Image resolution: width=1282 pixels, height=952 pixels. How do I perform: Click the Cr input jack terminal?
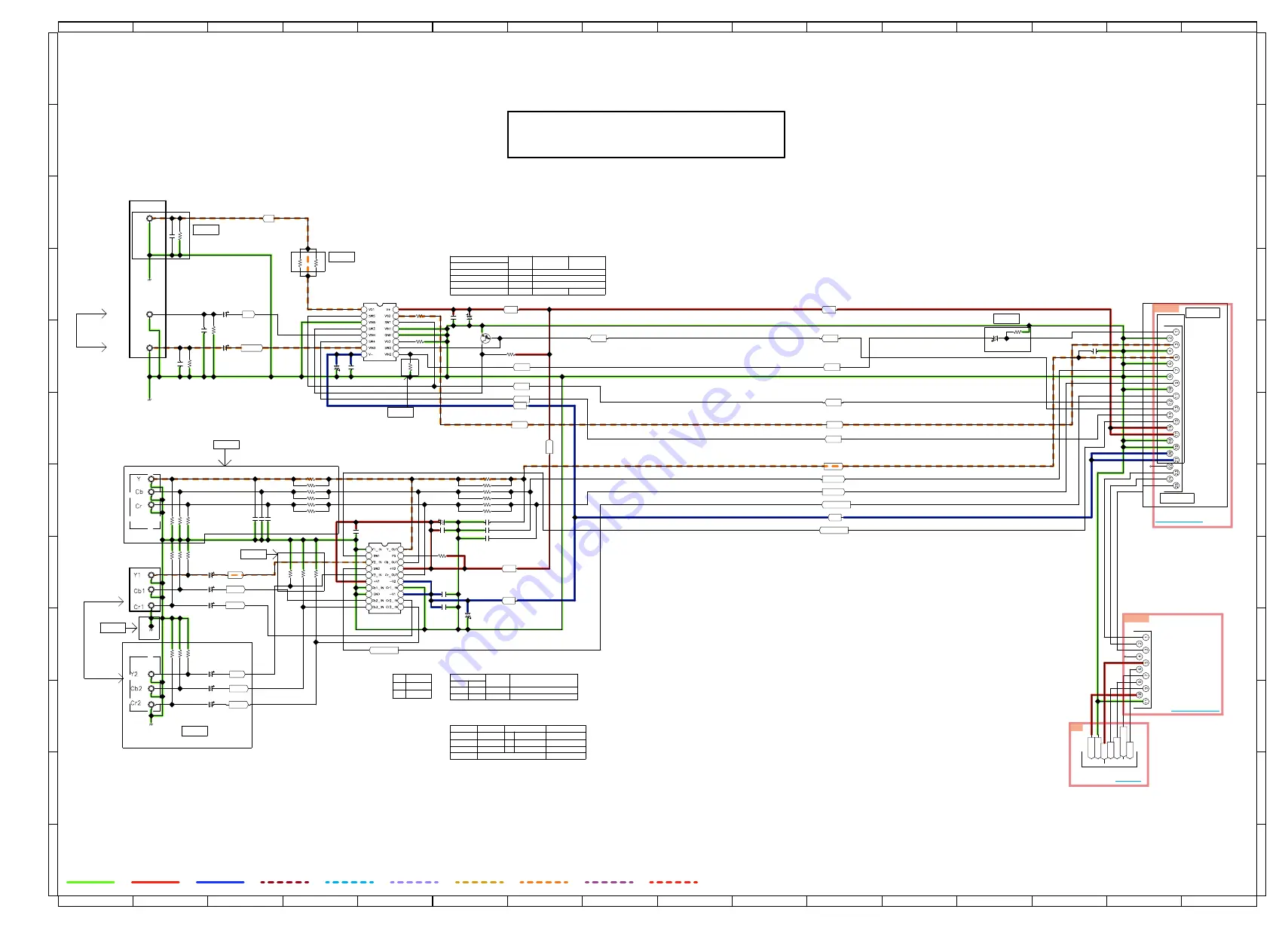point(151,506)
